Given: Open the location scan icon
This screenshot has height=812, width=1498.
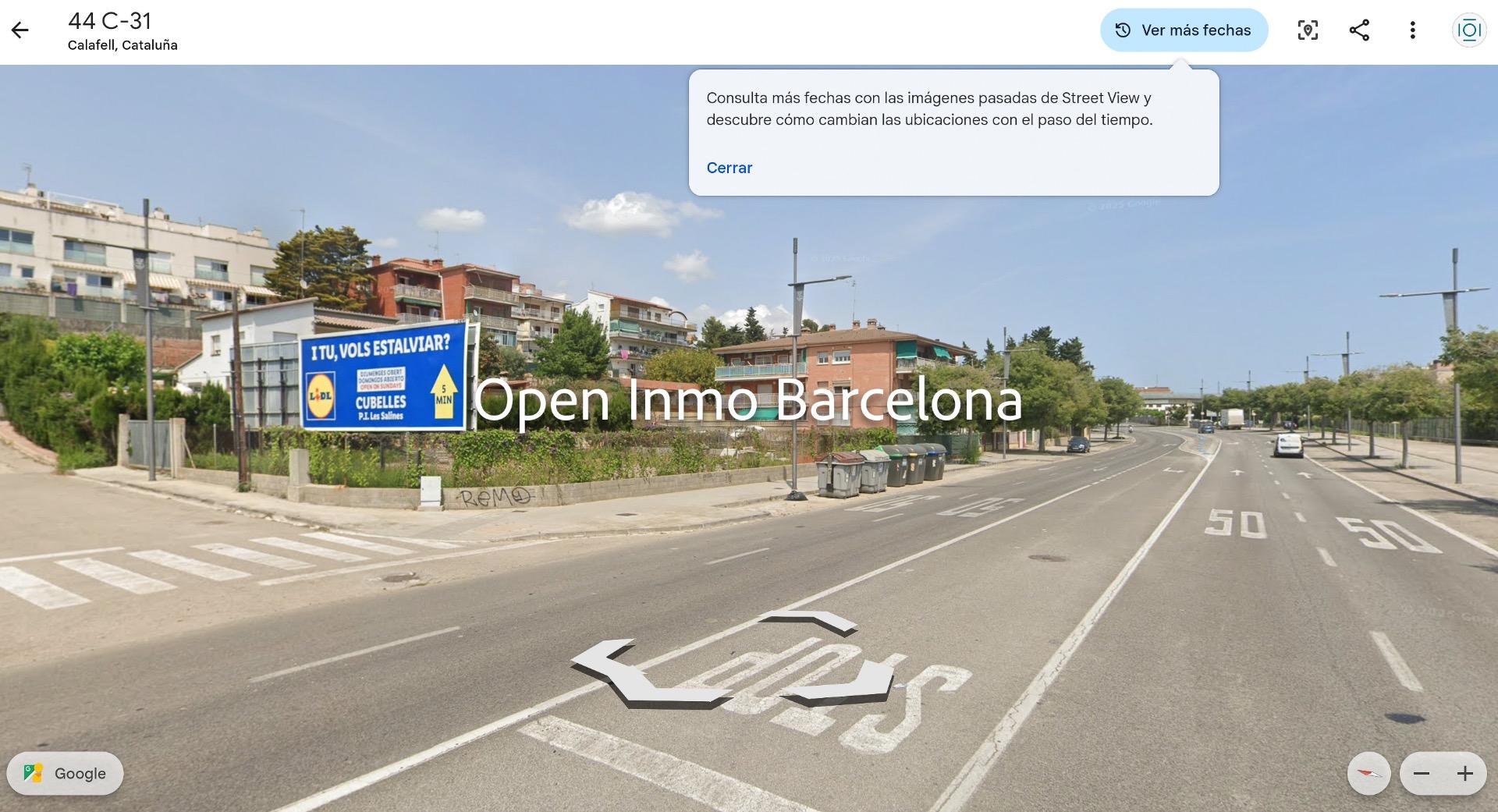Looking at the screenshot, I should (x=1308, y=30).
